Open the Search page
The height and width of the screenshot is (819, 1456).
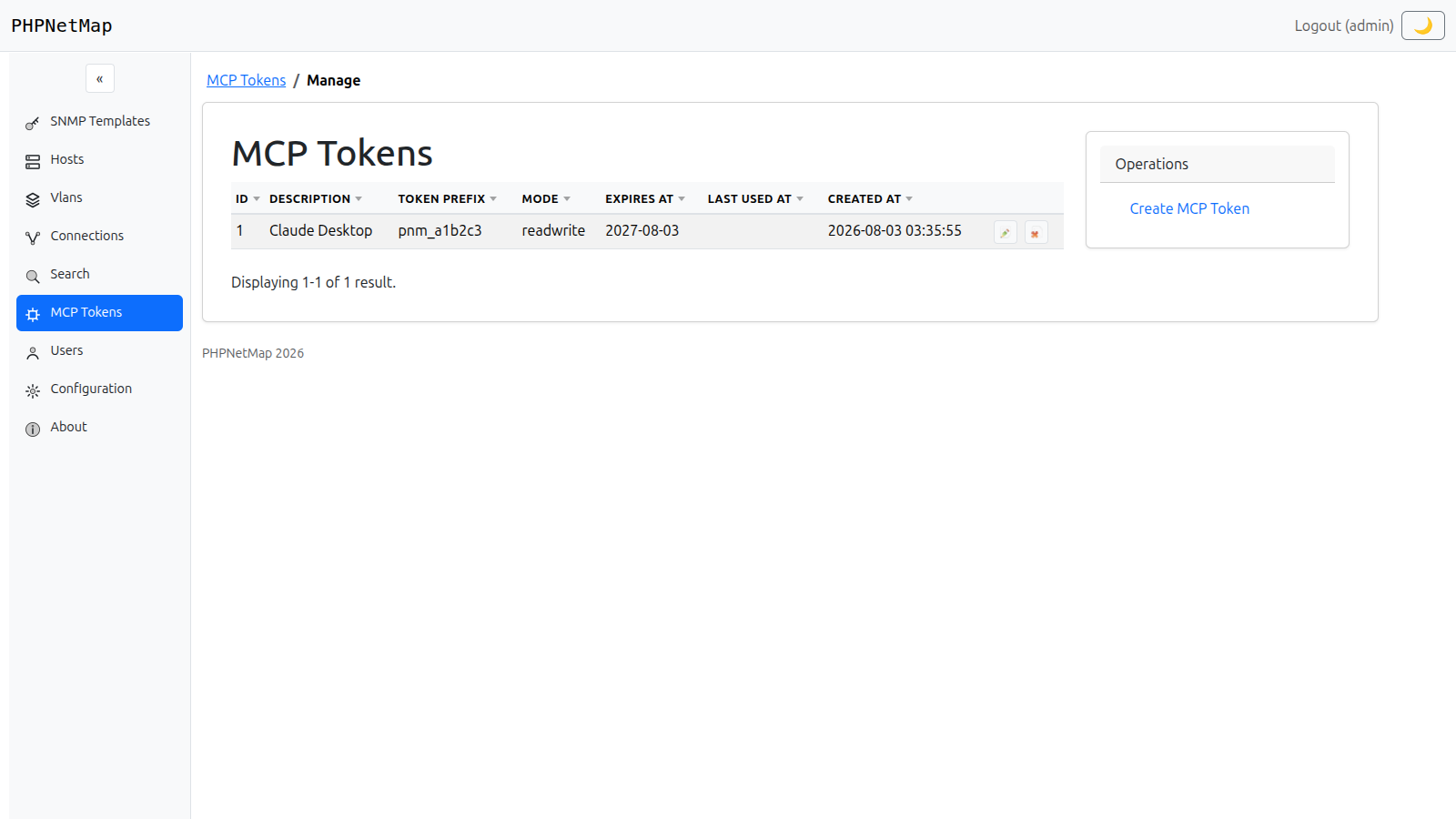click(100, 275)
